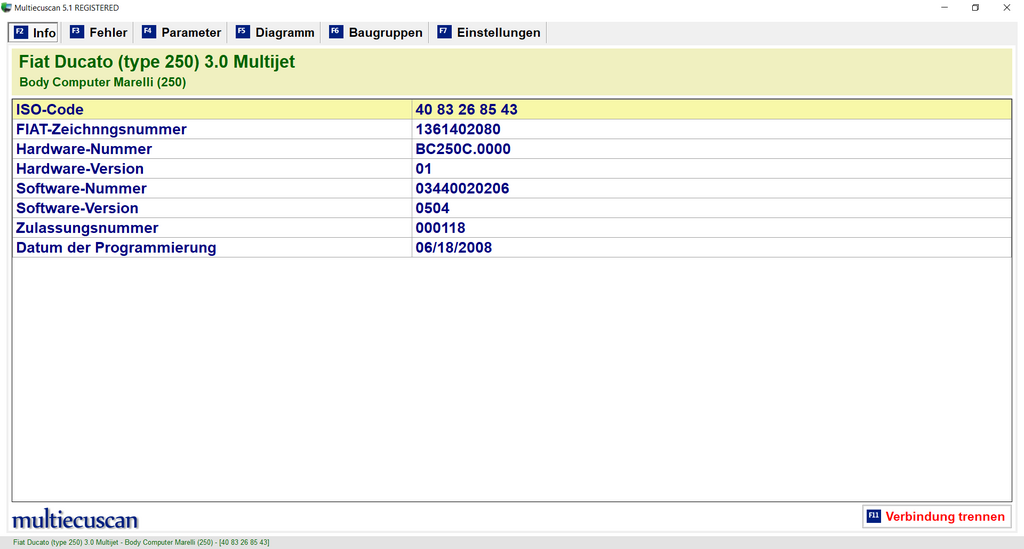Open the Parameter tab
Viewport: 1024px width, 549px height.
tap(182, 33)
